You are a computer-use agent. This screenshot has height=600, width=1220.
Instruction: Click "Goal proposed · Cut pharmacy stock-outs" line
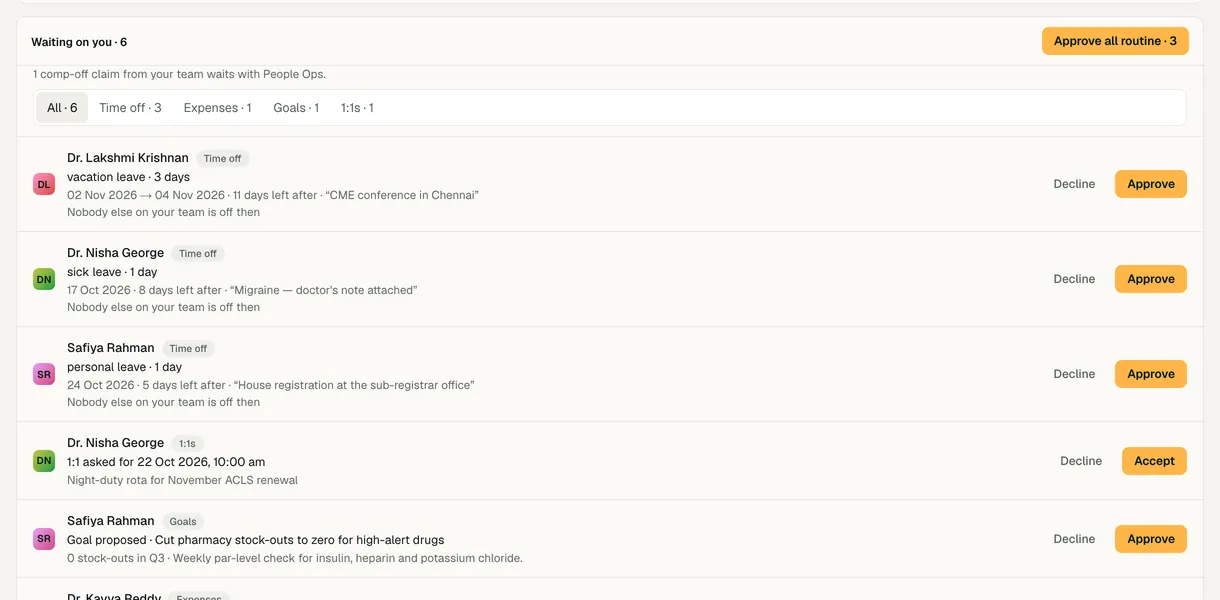click(256, 540)
